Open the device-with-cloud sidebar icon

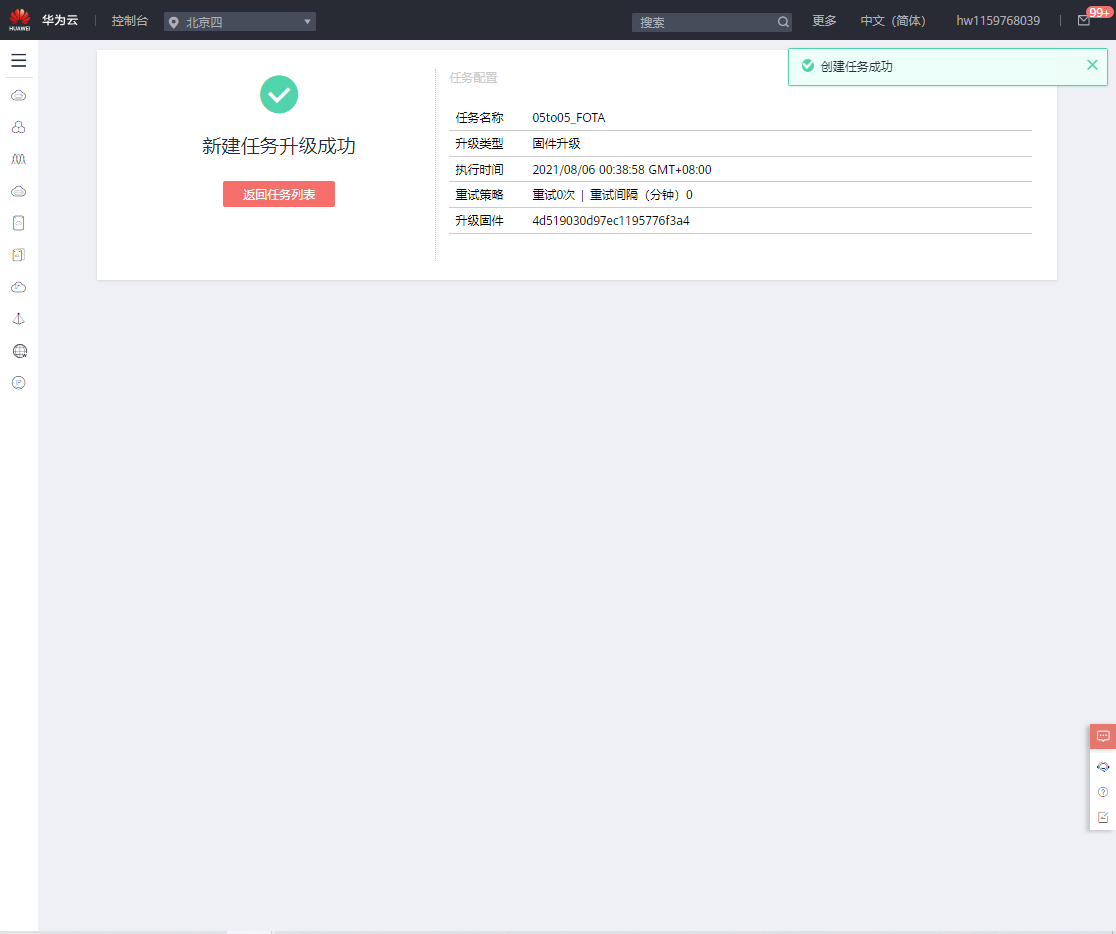coord(19,223)
